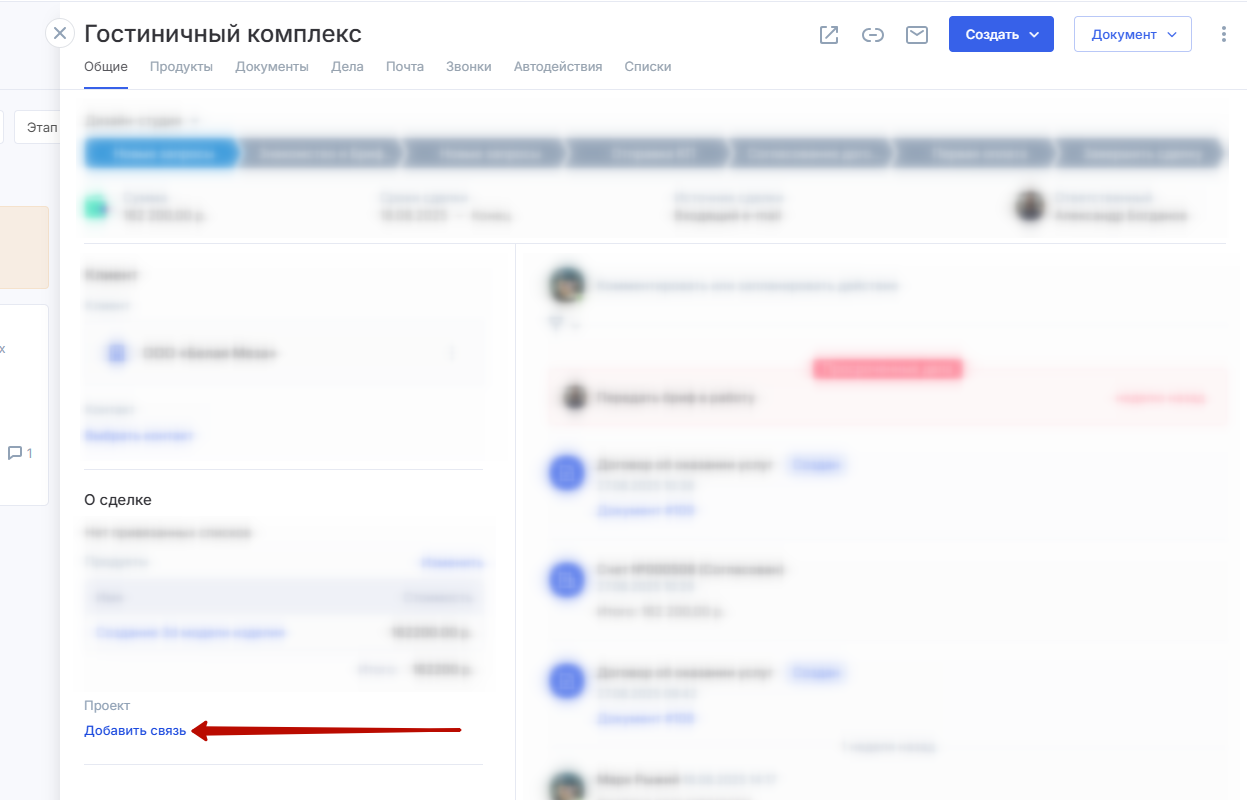
Task: Click the Гостиничный комплекс deal title
Action: 223,33
